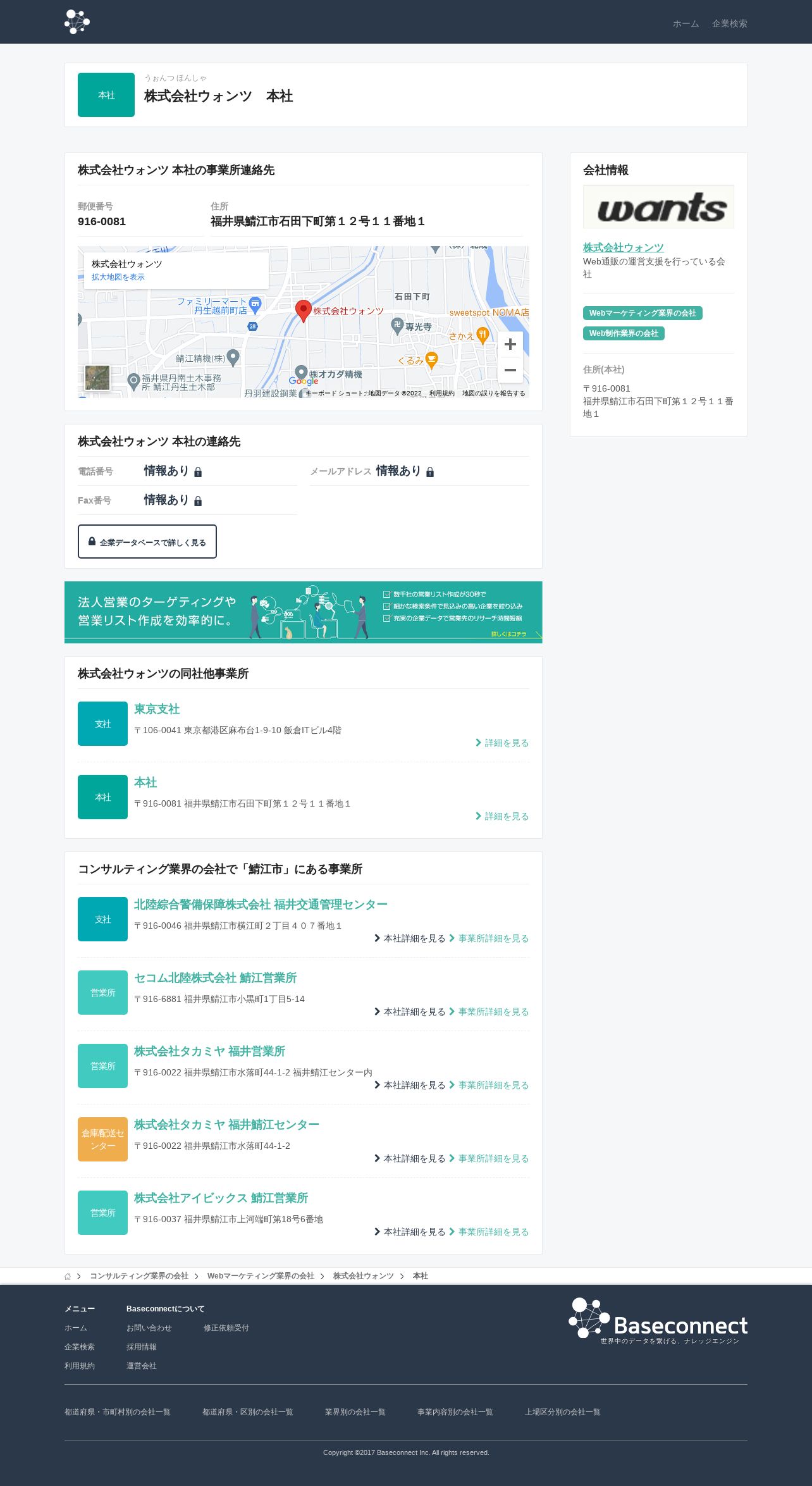Click the 支社 badge for 東京支社

102,724
